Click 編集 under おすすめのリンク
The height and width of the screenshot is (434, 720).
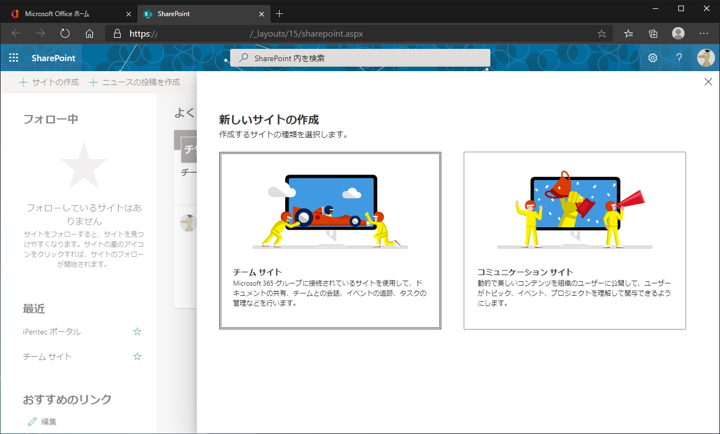pyautogui.click(x=49, y=421)
